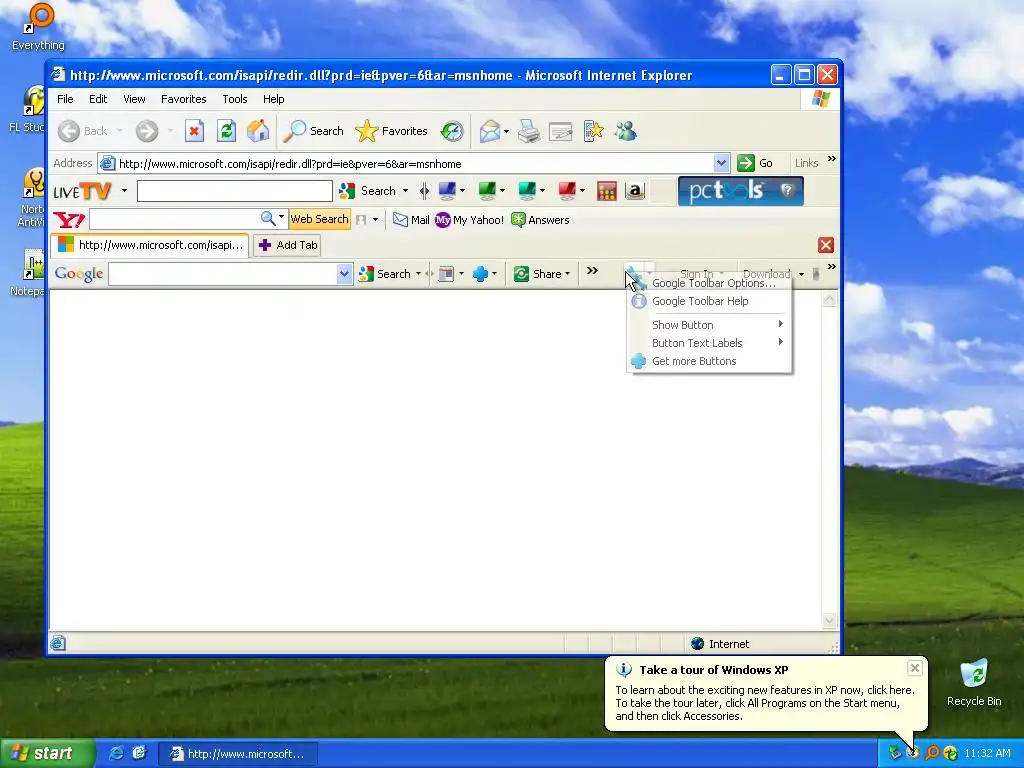Expand the Google search box dropdown
Screen dimensions: 1024x768
click(344, 274)
